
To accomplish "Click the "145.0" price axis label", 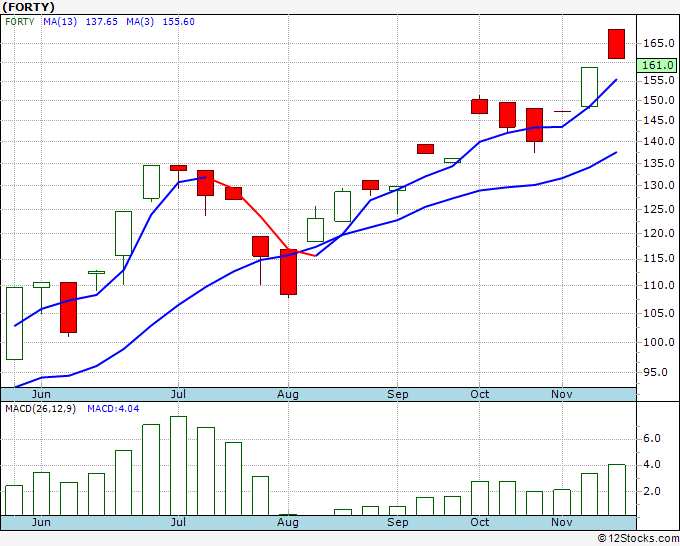I will [x=659, y=120].
